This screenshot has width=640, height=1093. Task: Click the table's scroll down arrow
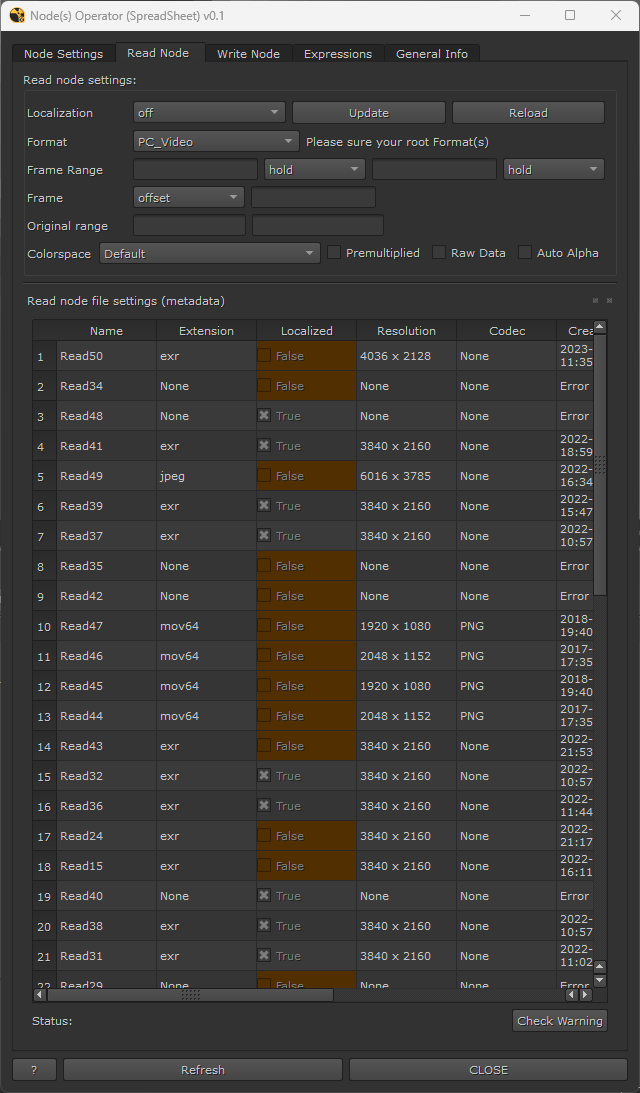point(599,980)
